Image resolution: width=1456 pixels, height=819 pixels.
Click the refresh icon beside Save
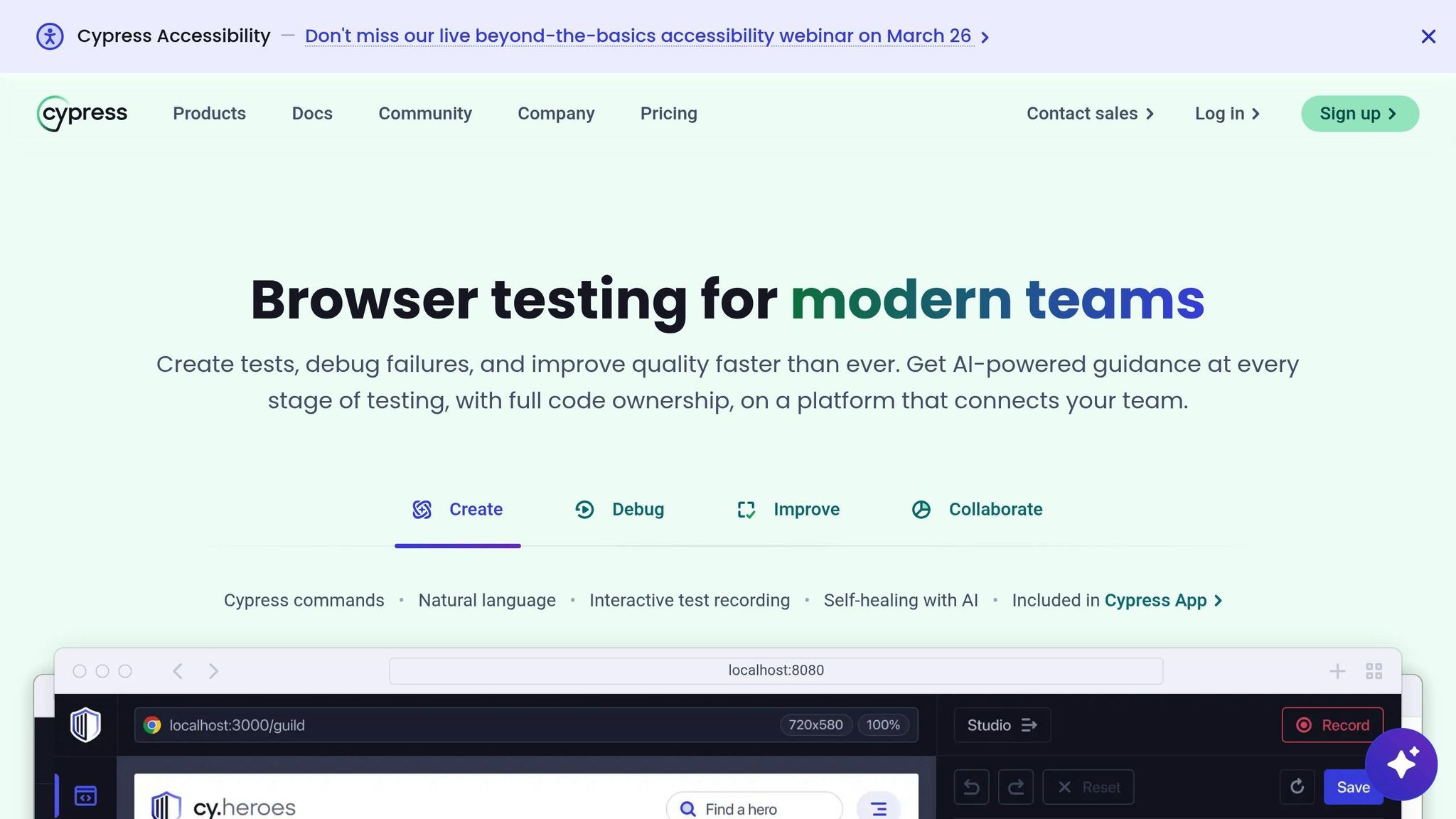1297,786
